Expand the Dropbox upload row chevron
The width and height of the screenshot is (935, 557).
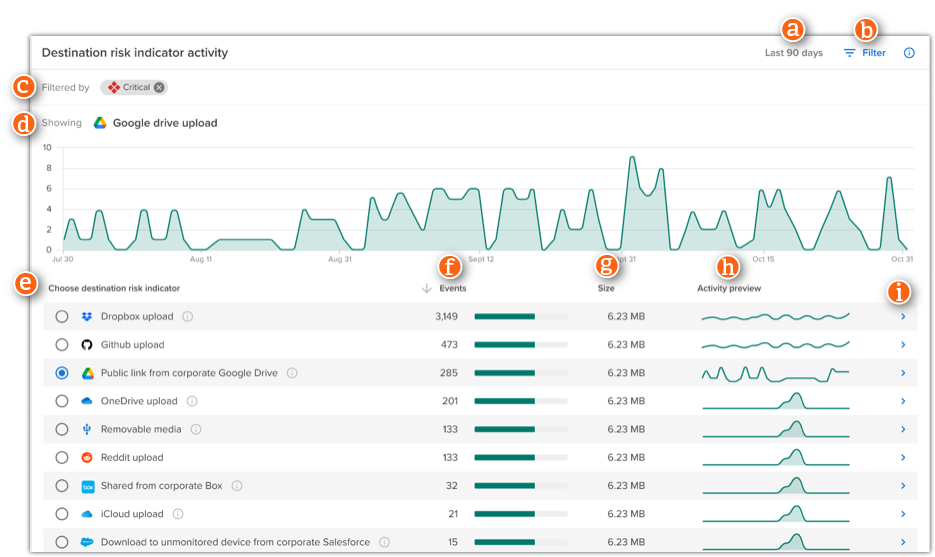pyautogui.click(x=902, y=317)
